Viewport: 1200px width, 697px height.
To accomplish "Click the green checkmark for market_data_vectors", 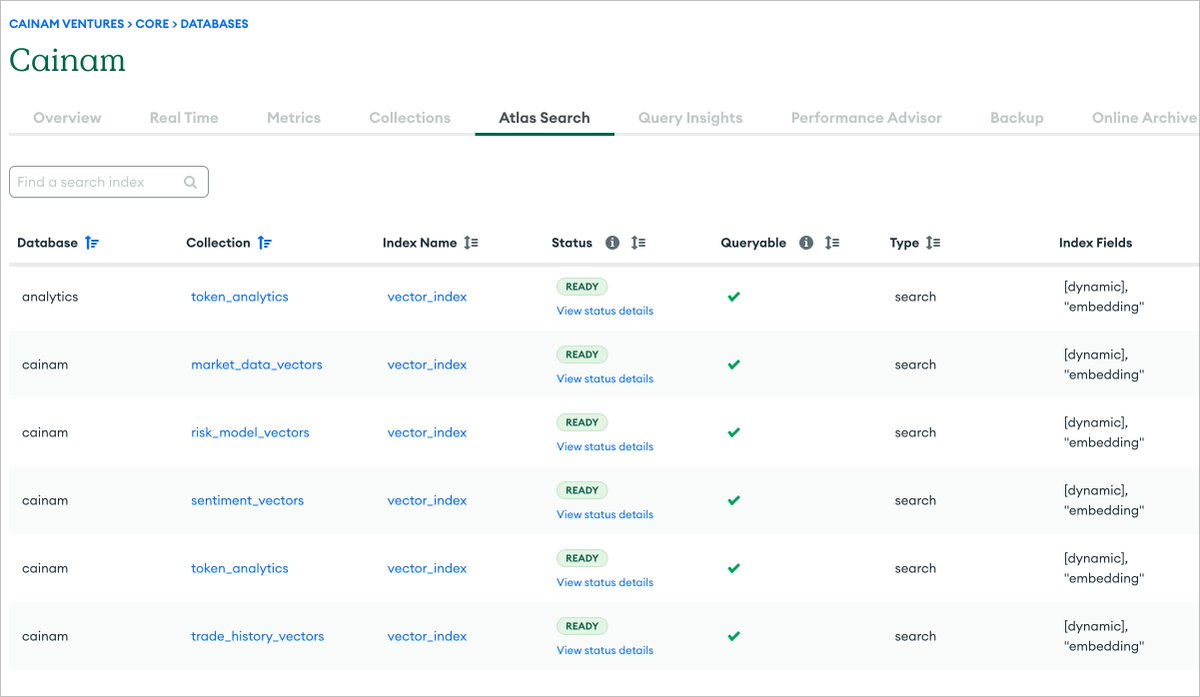I will tap(733, 364).
